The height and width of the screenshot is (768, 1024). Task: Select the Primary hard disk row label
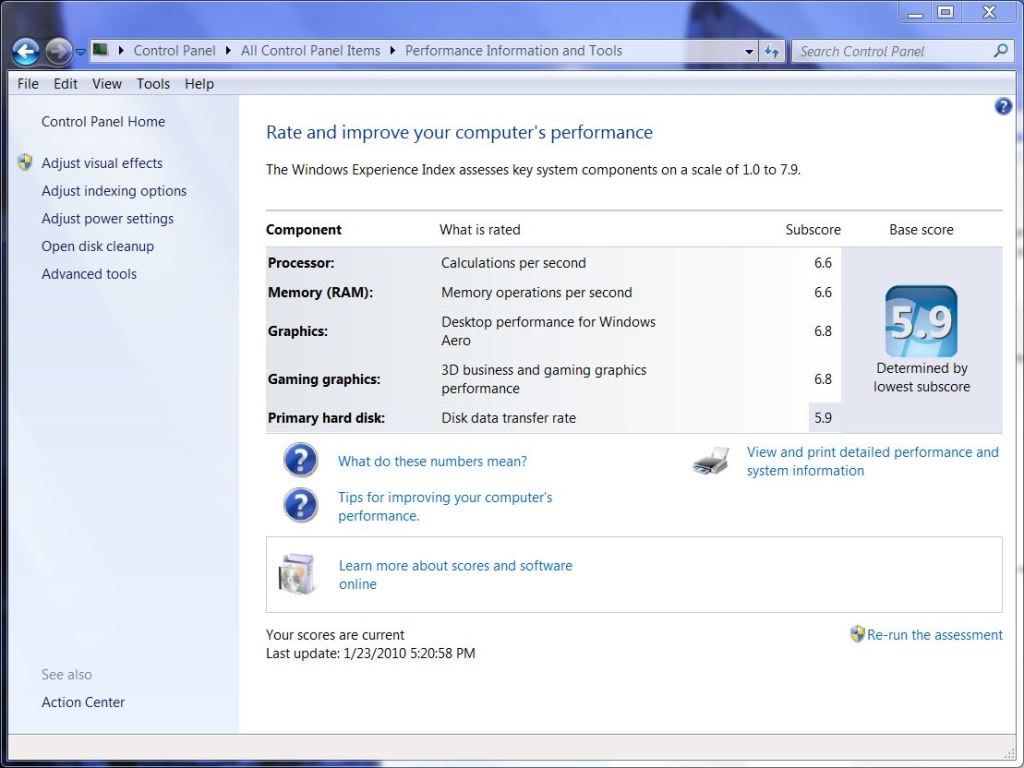click(326, 418)
